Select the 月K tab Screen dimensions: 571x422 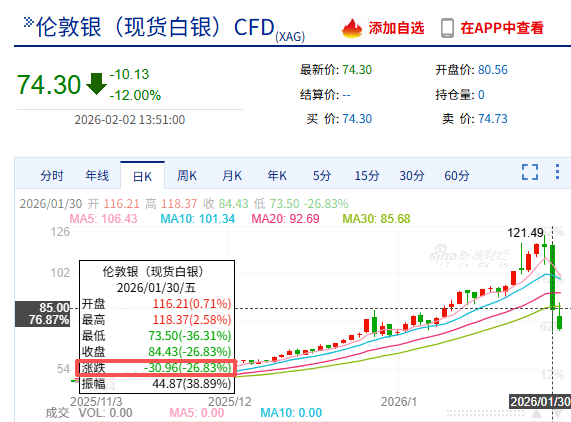(232, 176)
